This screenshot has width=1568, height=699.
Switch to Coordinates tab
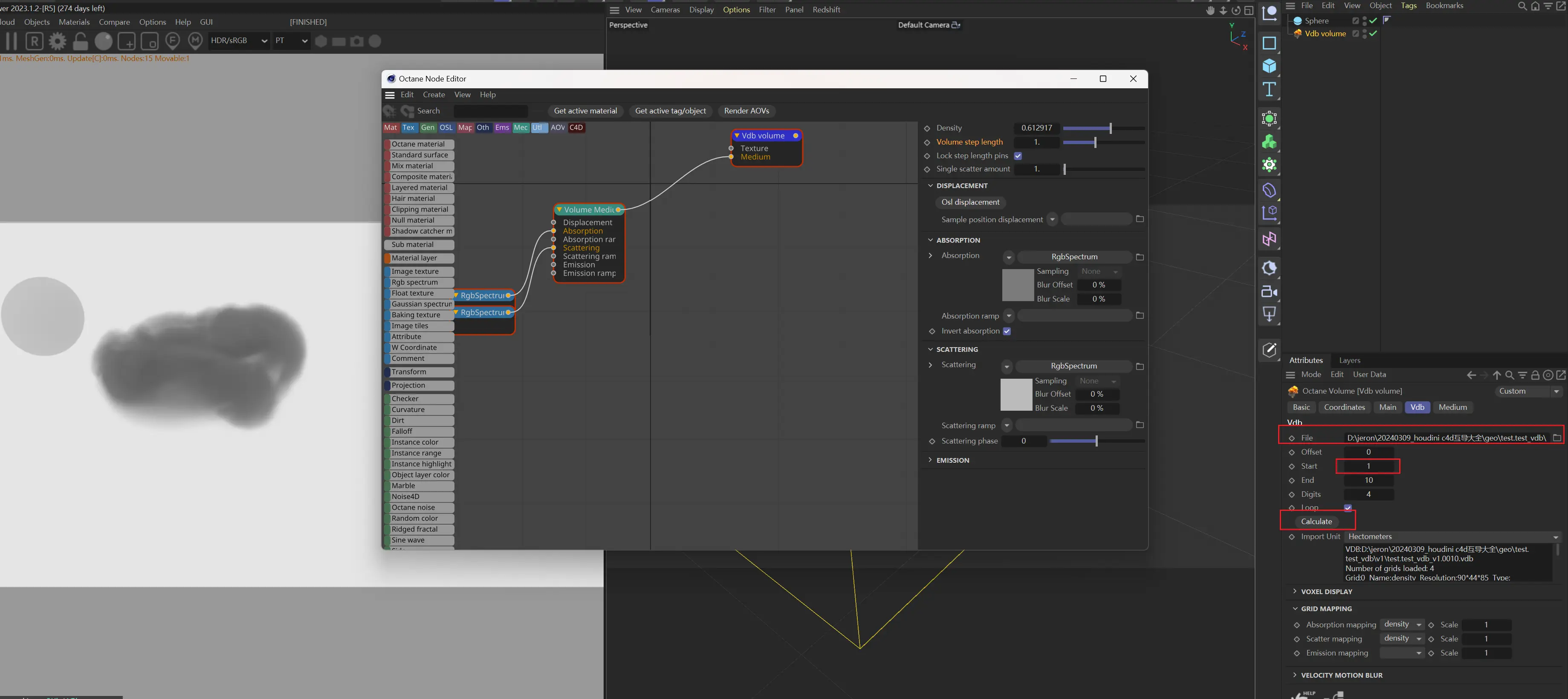pyautogui.click(x=1344, y=407)
